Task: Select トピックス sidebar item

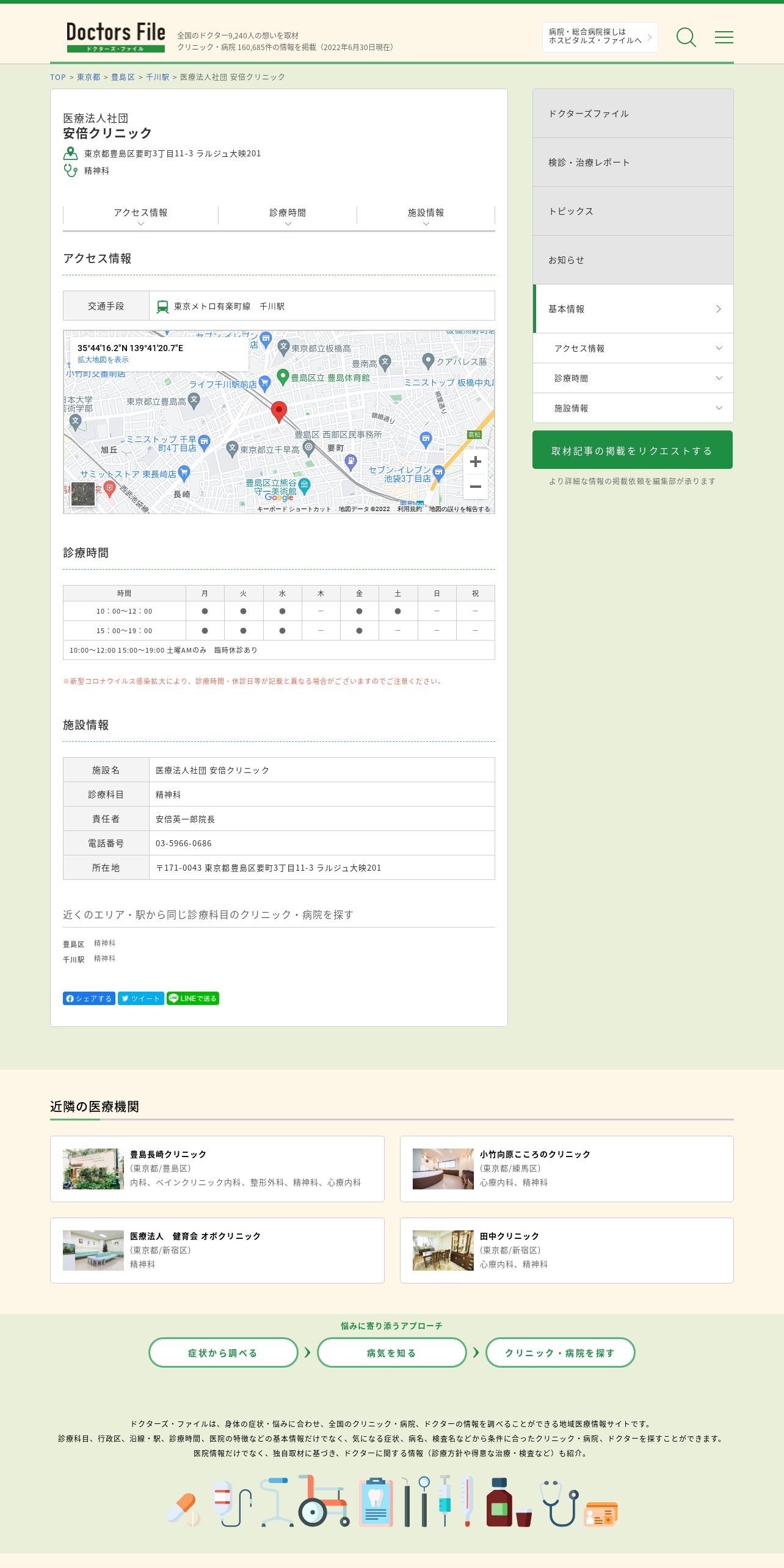Action: tap(633, 211)
